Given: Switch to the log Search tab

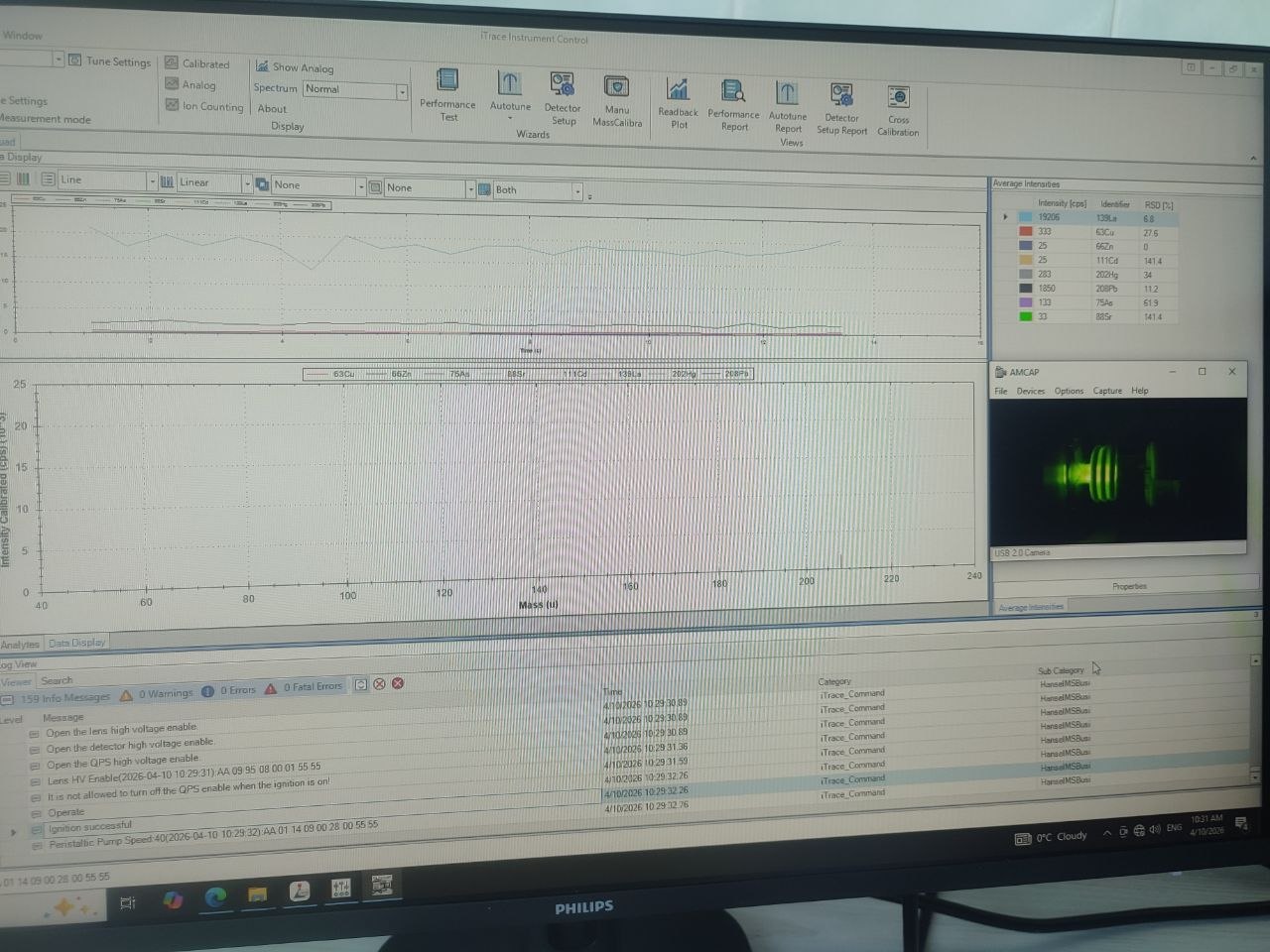Looking at the screenshot, I should (x=57, y=680).
